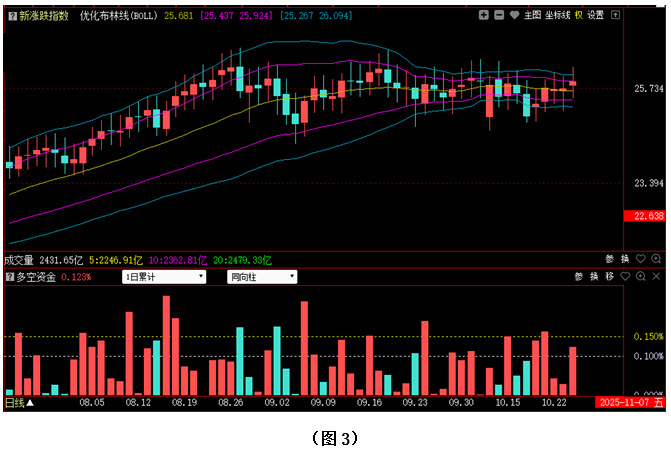Toggle 换 in the 成交量 row
Screen dimensions: 671x458
625,259
